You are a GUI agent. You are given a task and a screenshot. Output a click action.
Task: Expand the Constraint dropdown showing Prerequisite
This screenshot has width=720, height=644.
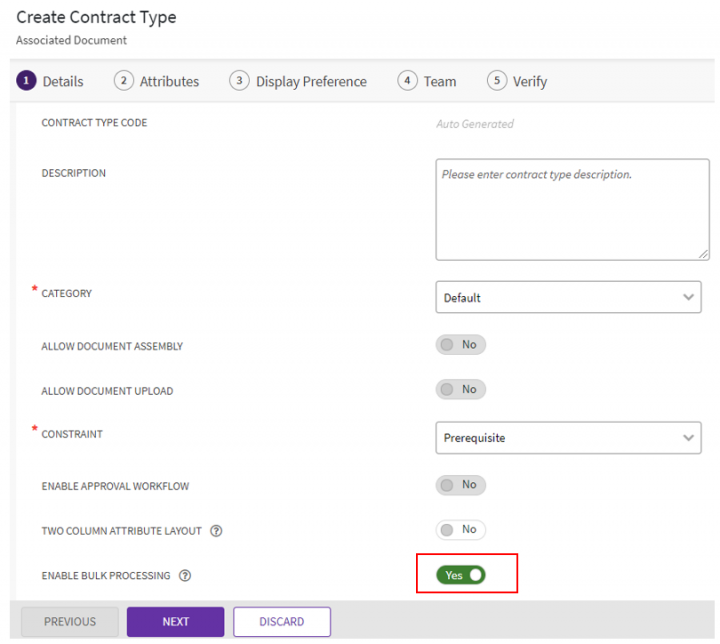click(568, 437)
